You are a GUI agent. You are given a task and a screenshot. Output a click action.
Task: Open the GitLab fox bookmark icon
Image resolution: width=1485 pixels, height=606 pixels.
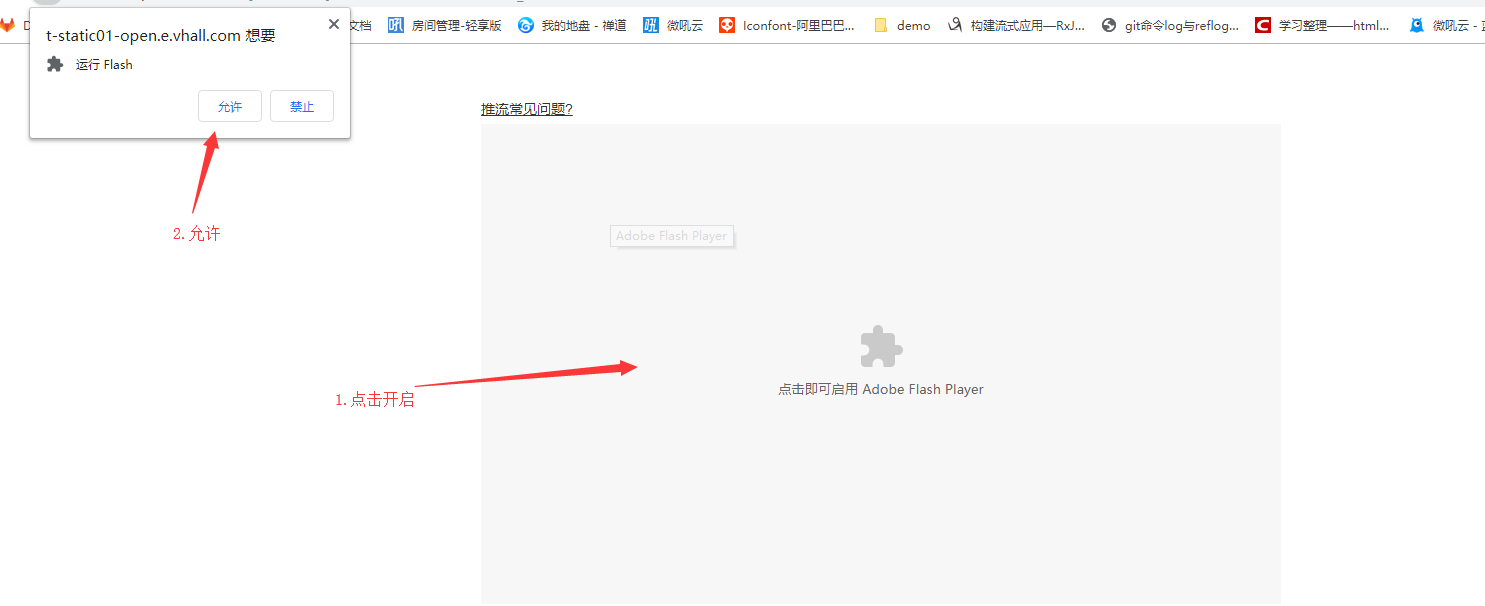pos(7,25)
